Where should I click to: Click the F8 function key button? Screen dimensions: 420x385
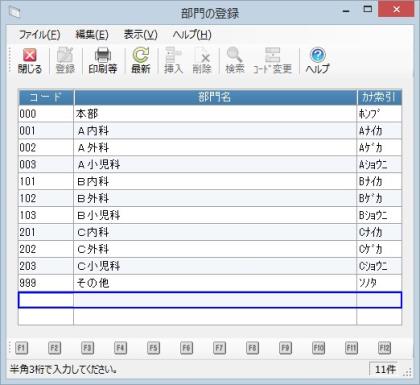pos(252,348)
